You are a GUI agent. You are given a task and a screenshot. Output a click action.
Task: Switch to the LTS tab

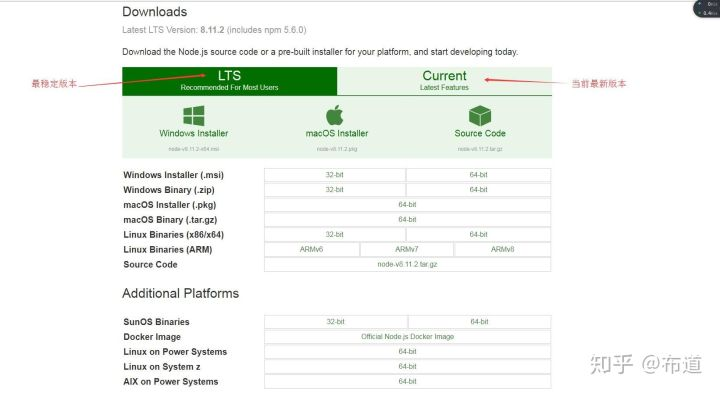coord(230,81)
